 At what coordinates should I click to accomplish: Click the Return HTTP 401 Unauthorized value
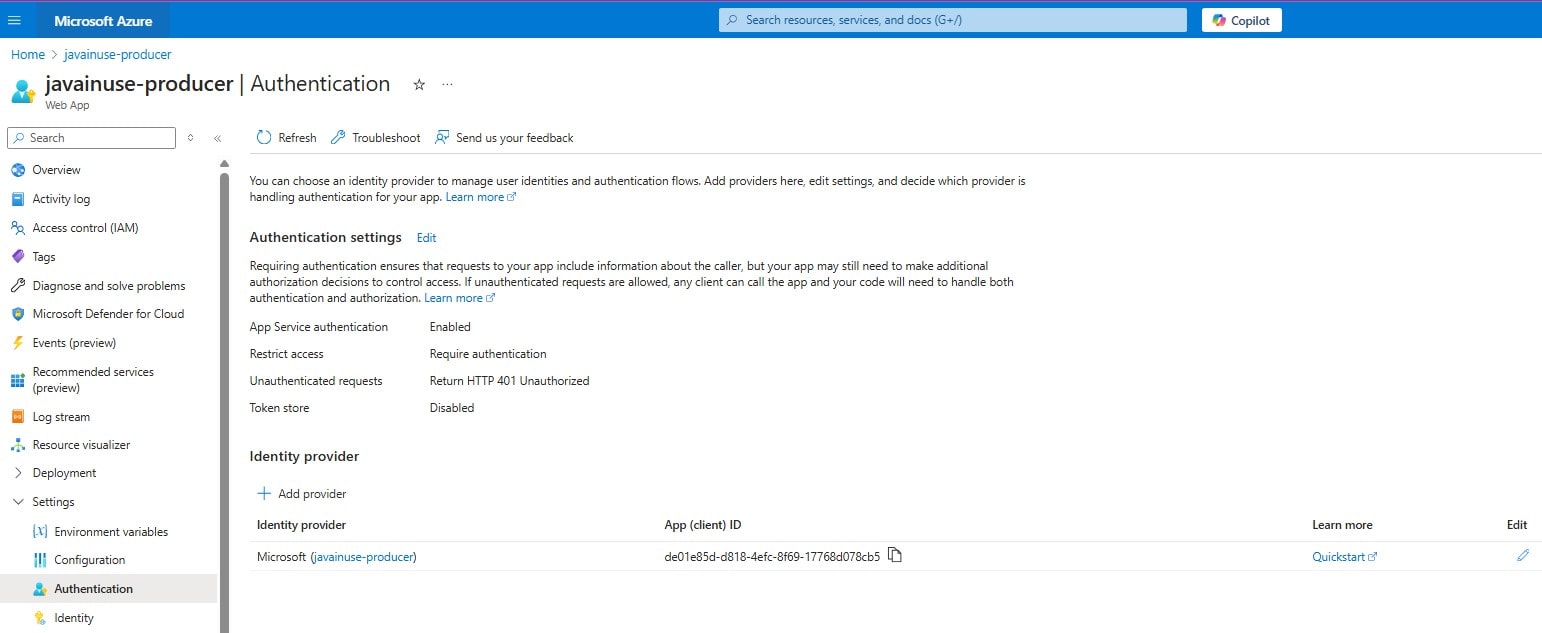(x=509, y=381)
